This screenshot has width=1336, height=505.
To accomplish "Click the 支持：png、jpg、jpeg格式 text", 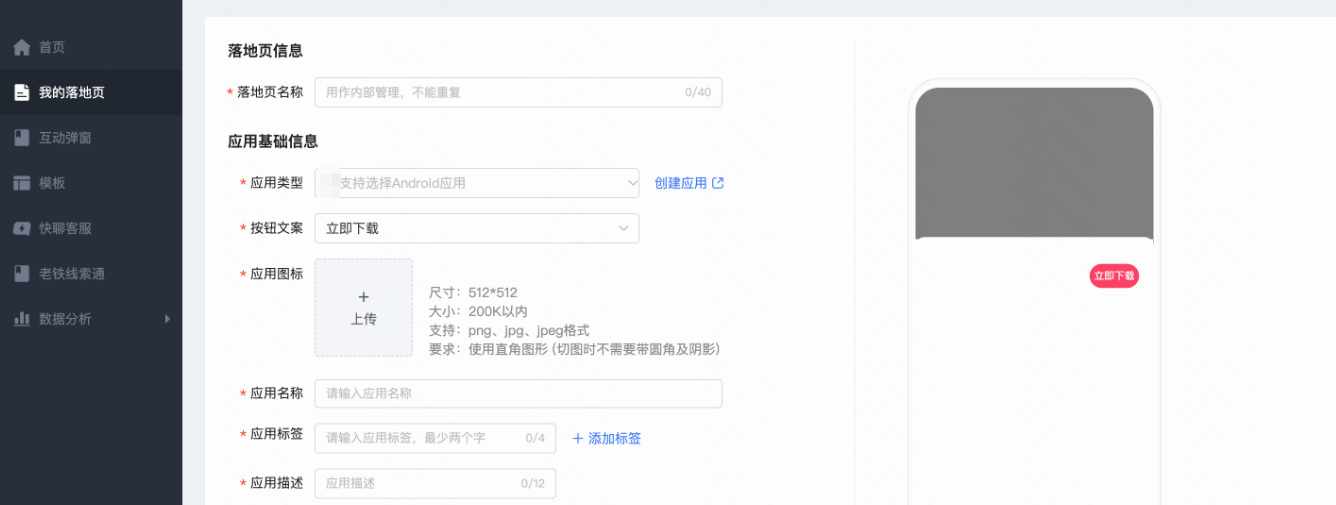I will tap(509, 330).
